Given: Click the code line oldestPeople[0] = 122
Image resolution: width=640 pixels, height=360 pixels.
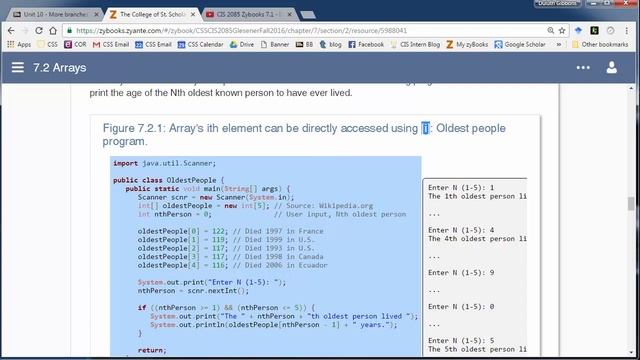Looking at the screenshot, I should [230, 231].
